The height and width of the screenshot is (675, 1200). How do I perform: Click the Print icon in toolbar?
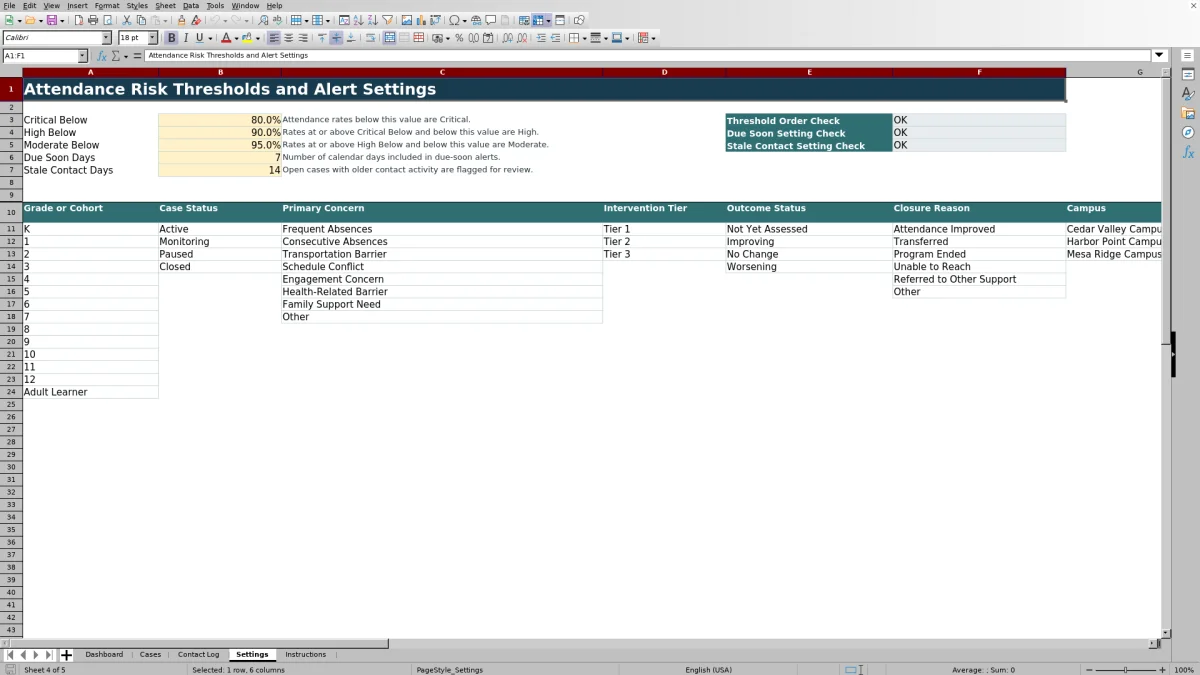tap(93, 20)
